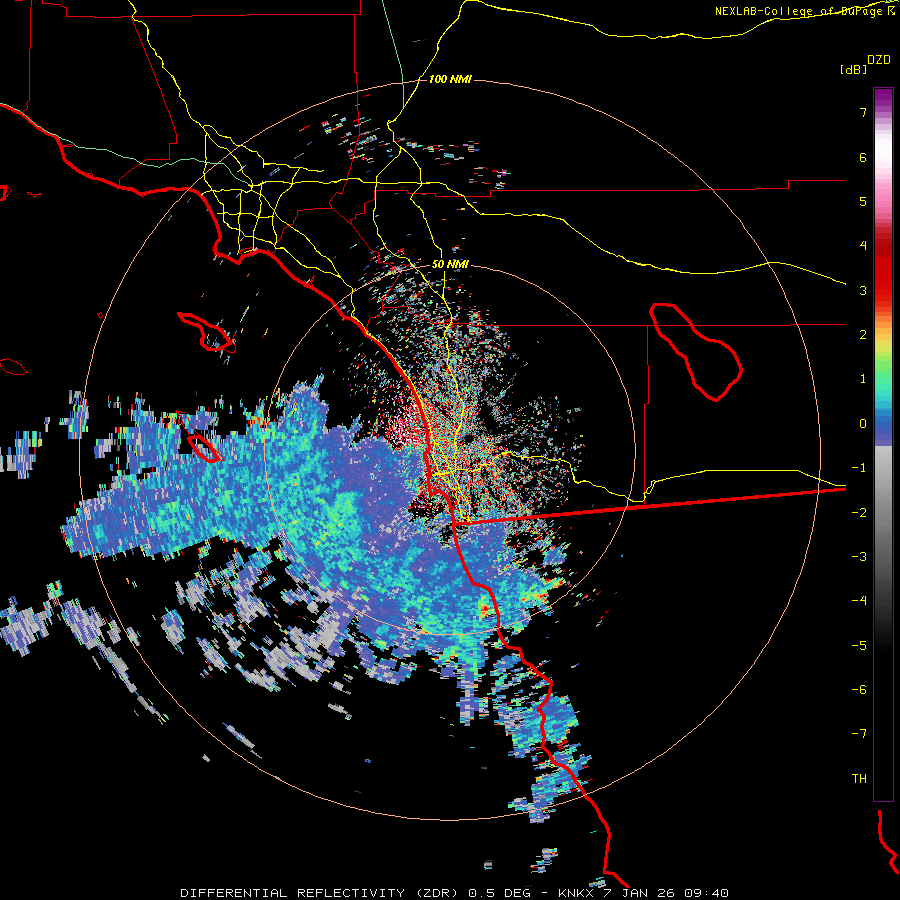Click the [dB] unit label
The width and height of the screenshot is (900, 900).
[x=854, y=69]
